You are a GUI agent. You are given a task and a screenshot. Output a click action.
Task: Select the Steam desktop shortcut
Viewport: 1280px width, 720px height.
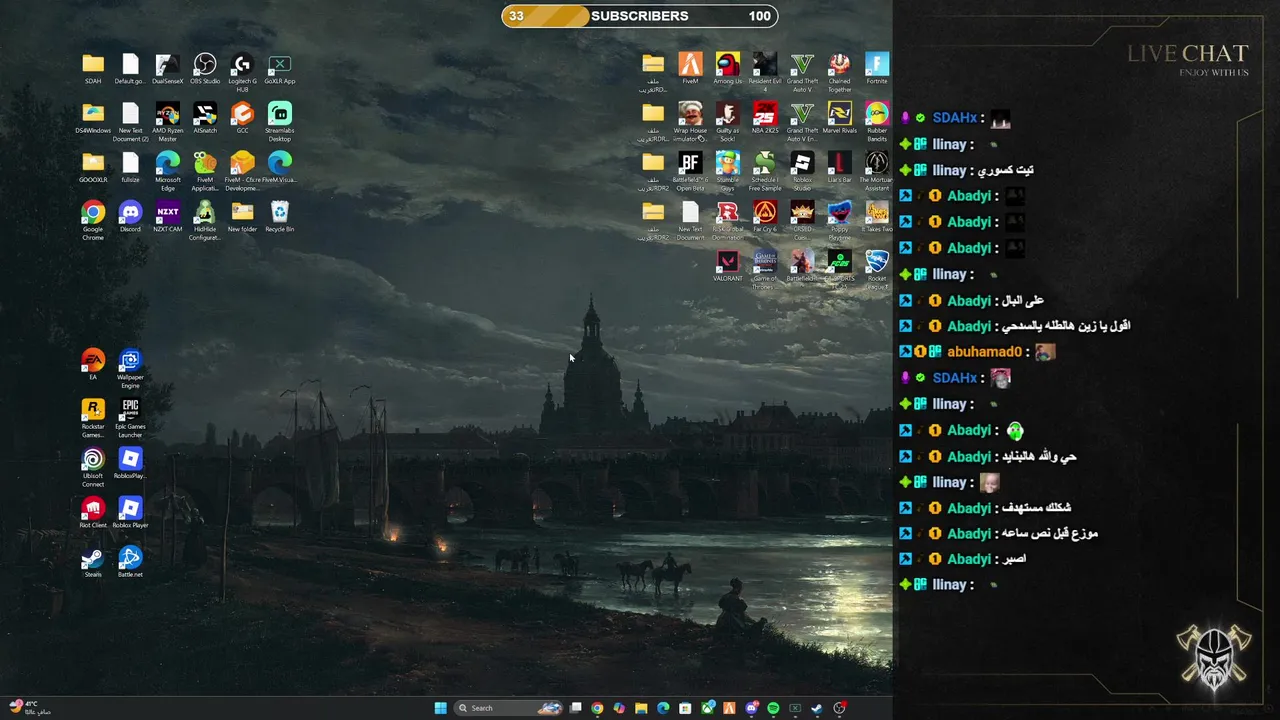click(93, 561)
